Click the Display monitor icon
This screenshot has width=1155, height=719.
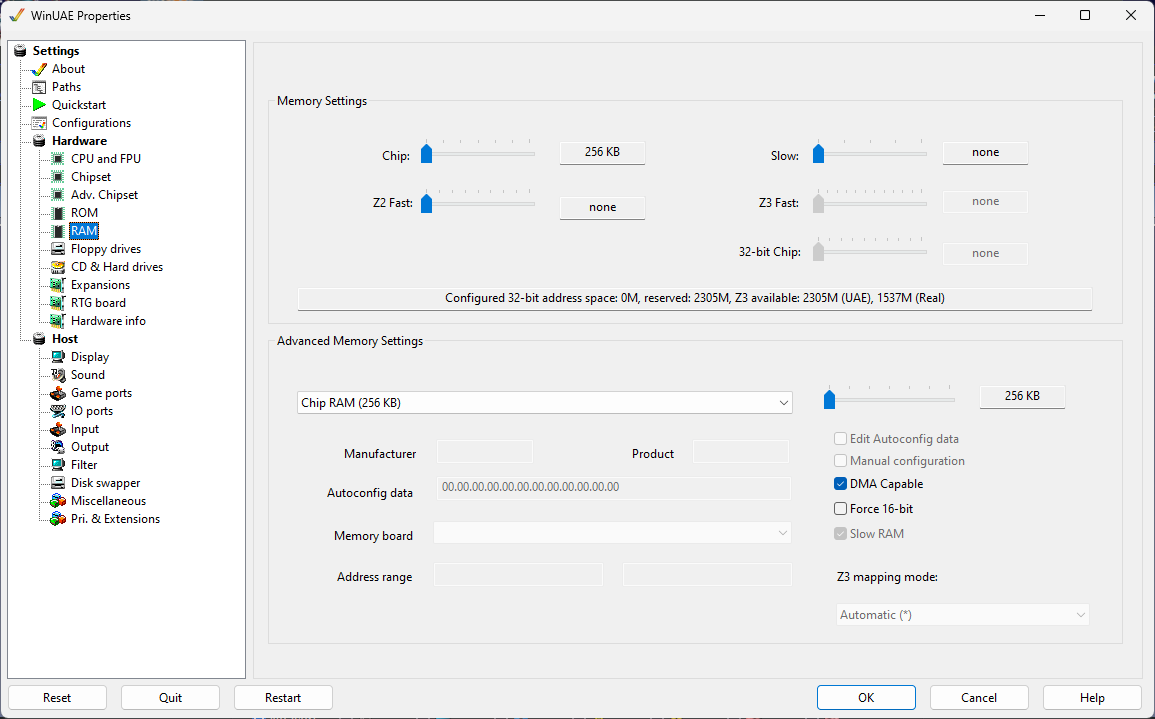coord(57,357)
